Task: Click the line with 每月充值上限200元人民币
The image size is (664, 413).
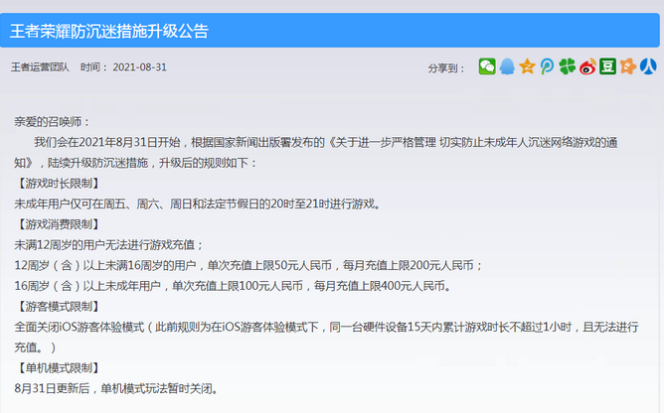Action: click(x=248, y=266)
